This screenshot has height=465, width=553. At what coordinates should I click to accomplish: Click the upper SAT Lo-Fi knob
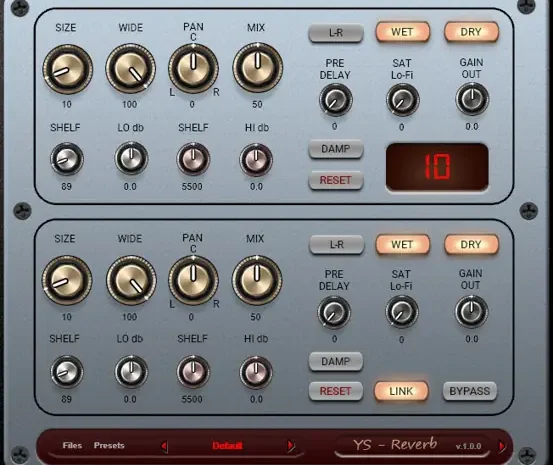(402, 100)
